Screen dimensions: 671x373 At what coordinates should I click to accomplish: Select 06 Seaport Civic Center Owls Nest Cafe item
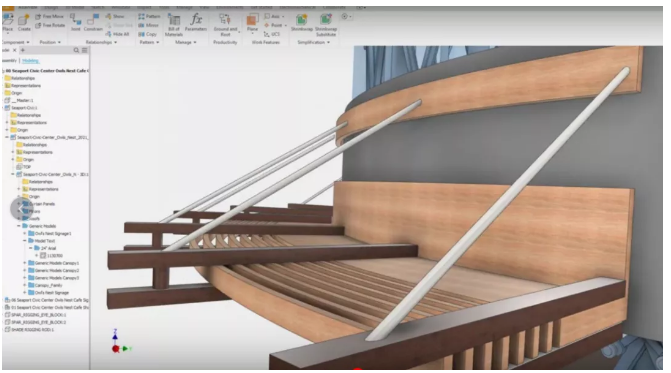pos(46,300)
